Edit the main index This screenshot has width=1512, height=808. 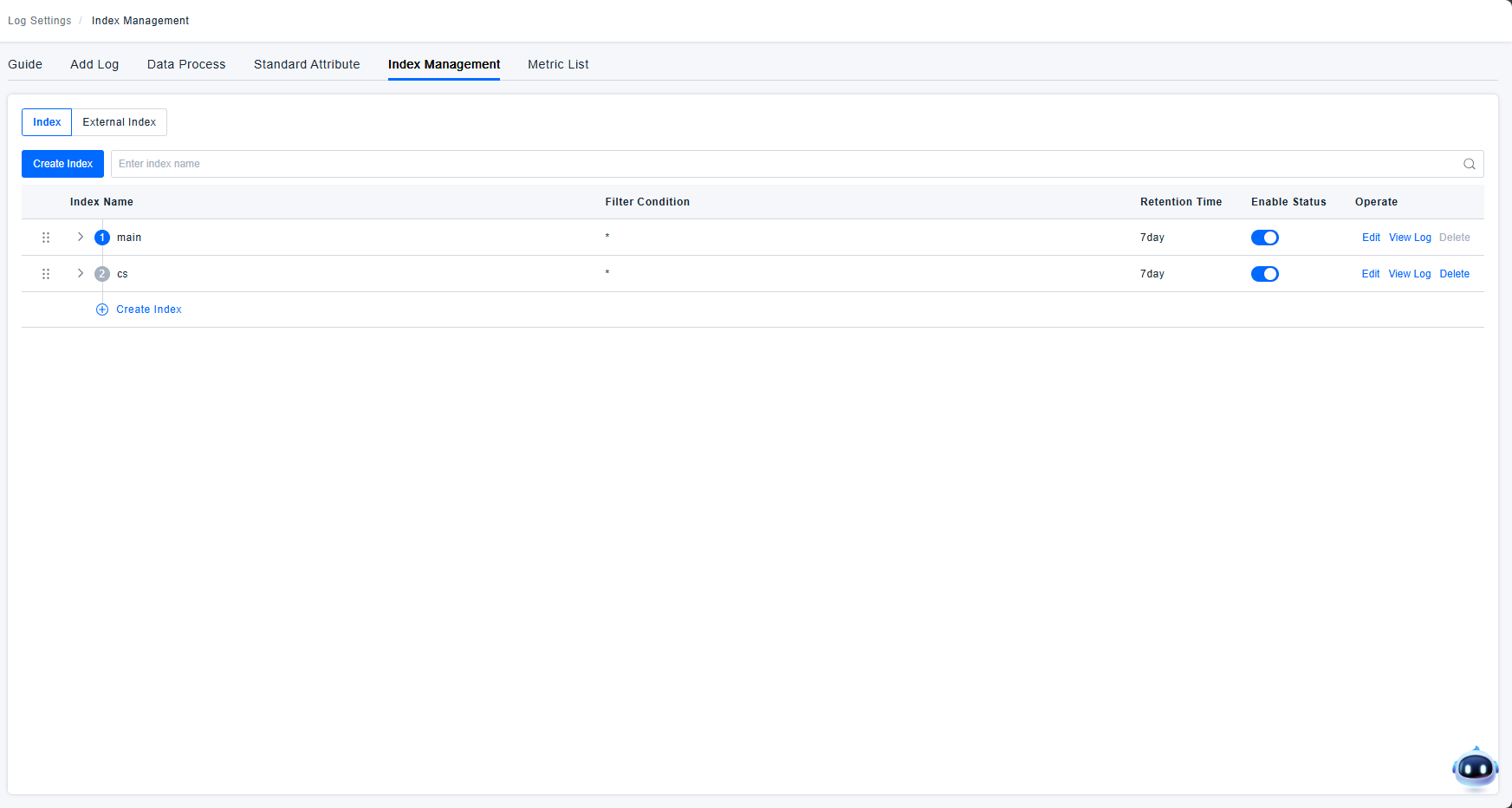click(x=1371, y=238)
